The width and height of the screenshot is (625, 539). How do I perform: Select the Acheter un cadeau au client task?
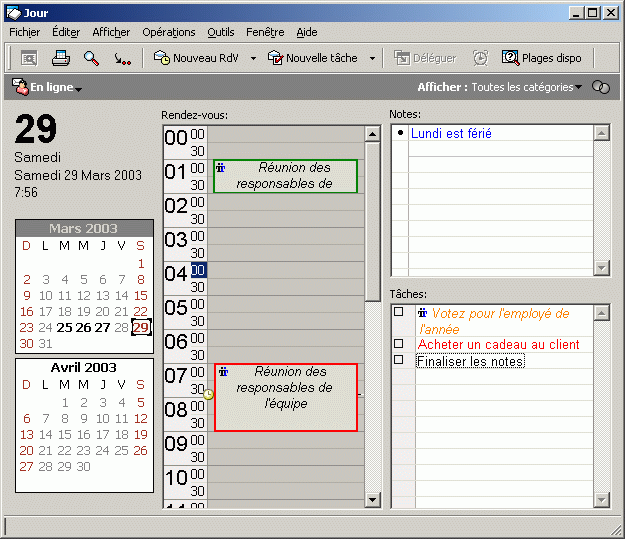click(498, 344)
